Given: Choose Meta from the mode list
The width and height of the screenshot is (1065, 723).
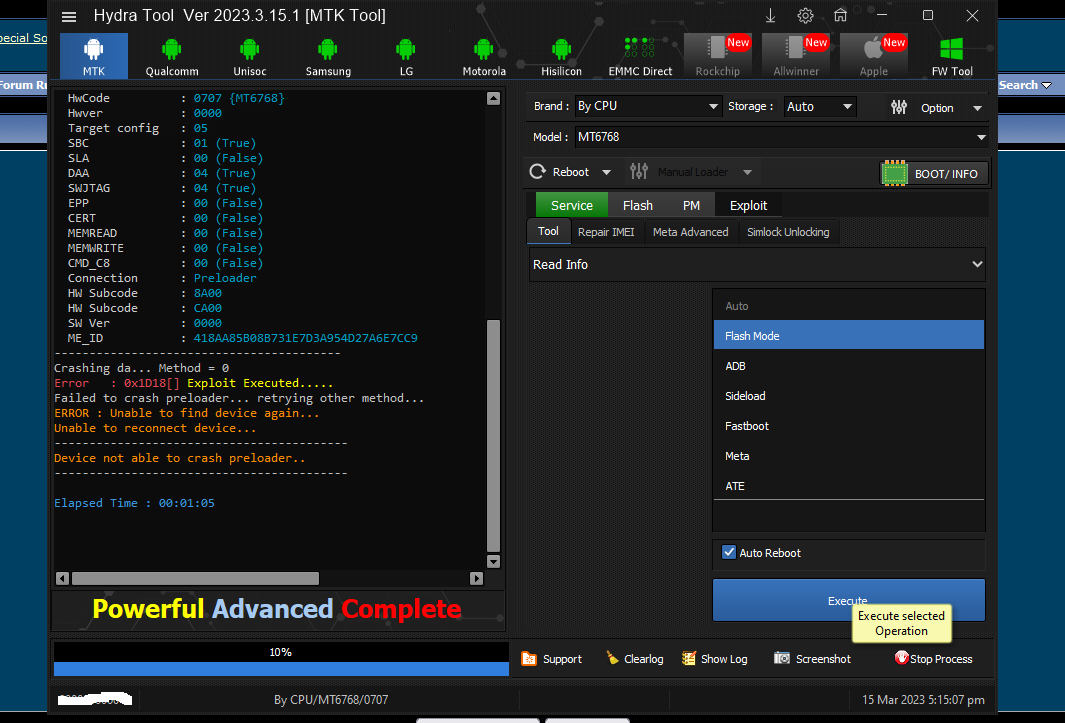Looking at the screenshot, I should pos(848,455).
